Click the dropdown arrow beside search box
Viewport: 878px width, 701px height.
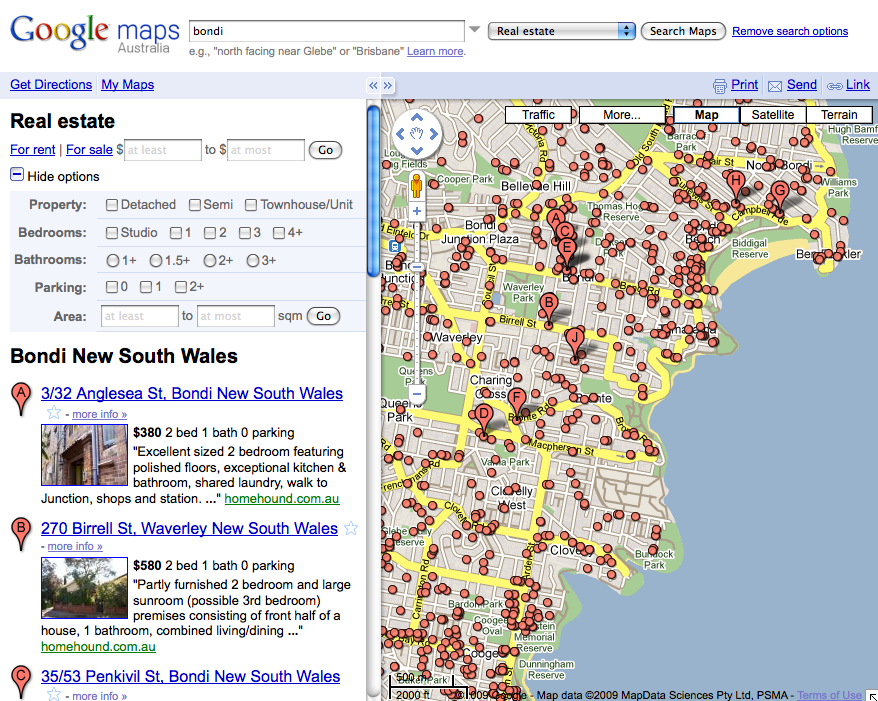click(475, 30)
